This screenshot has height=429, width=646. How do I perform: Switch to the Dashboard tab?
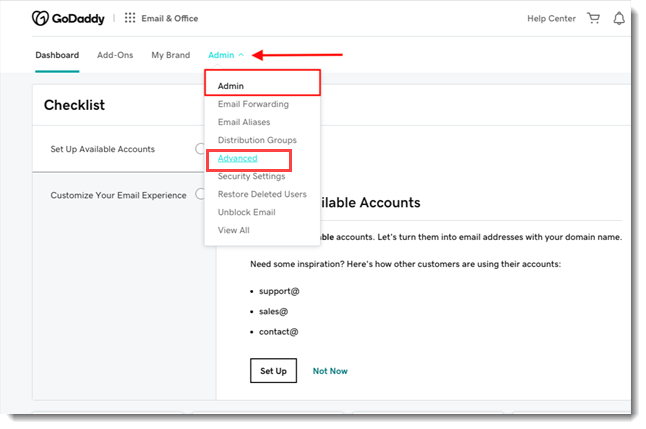57,55
